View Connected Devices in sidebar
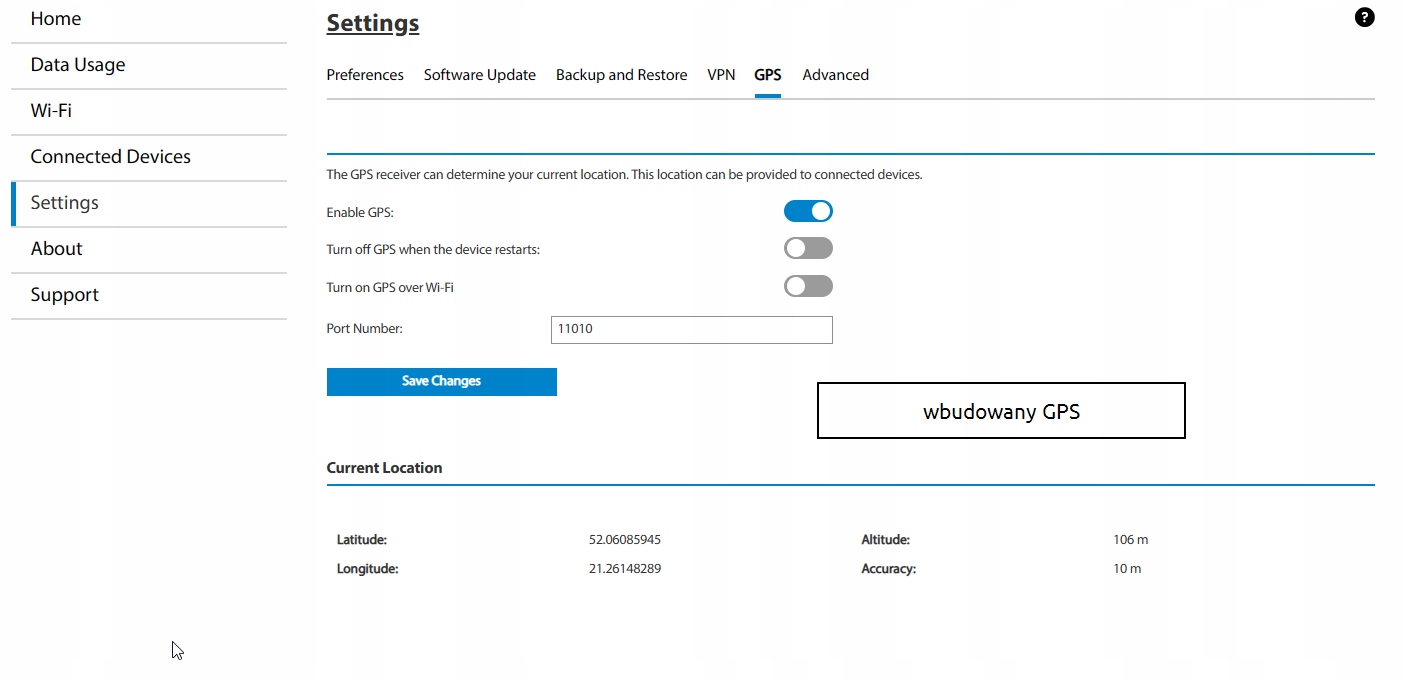Image resolution: width=1404 pixels, height=680 pixels. pos(110,157)
